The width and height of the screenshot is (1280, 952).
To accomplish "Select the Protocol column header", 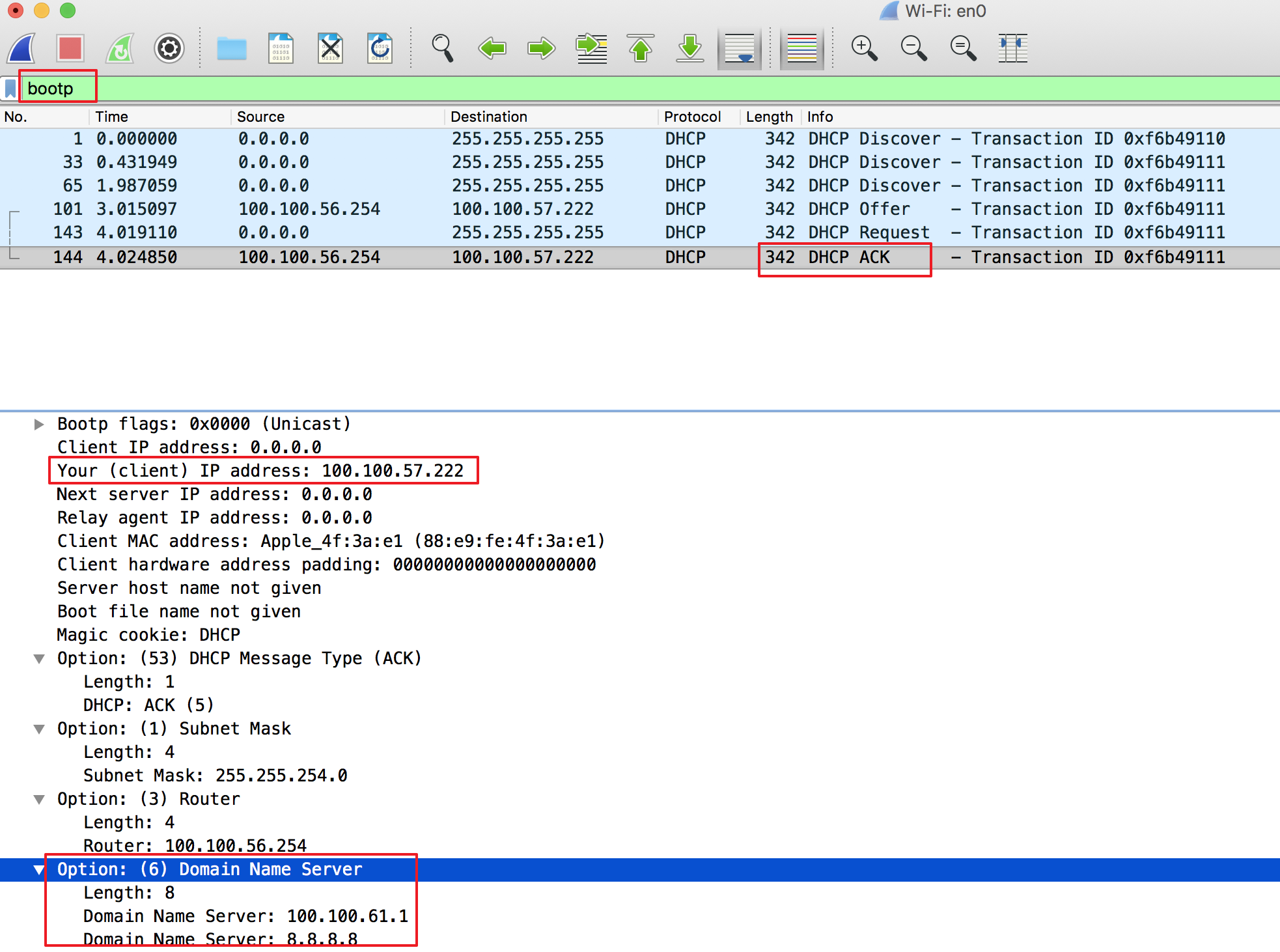I will (x=692, y=117).
